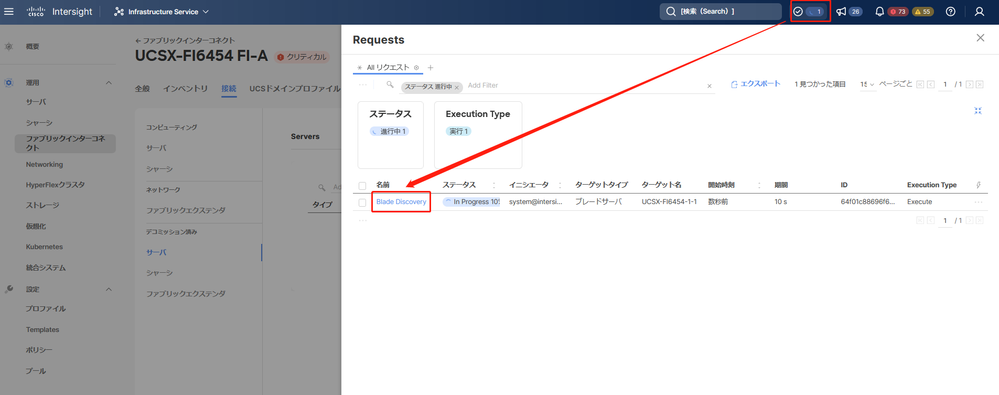Image resolution: width=999 pixels, height=395 pixels.
Task: Add a new tab with plus icon
Action: 430,68
